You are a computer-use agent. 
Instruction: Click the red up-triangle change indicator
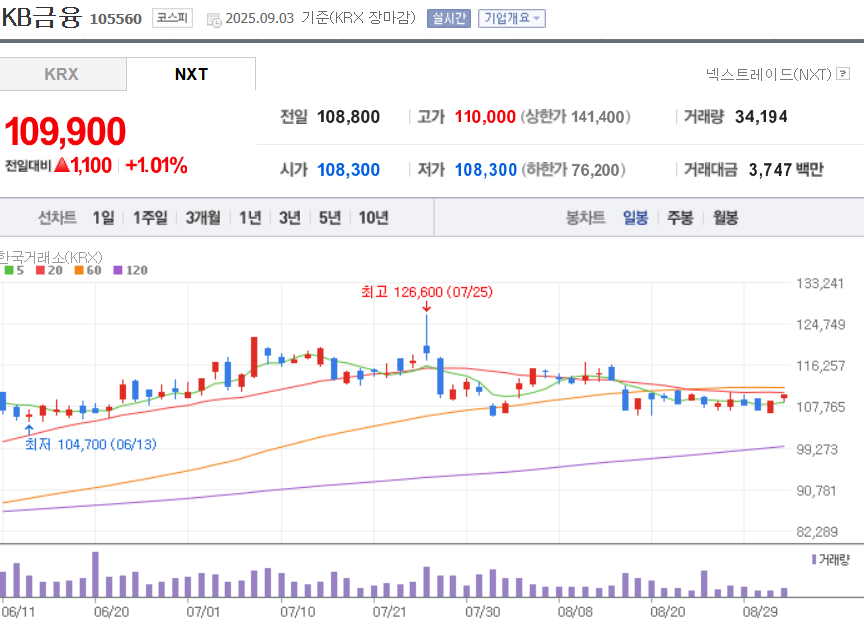(62, 165)
